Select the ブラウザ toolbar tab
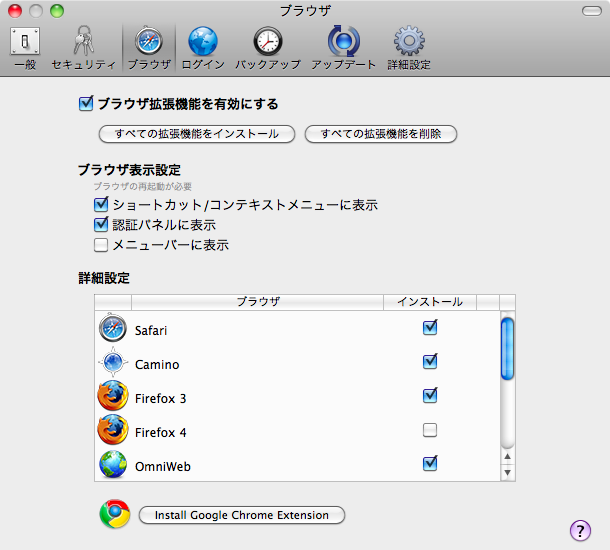The height and width of the screenshot is (550, 610). tap(149, 47)
